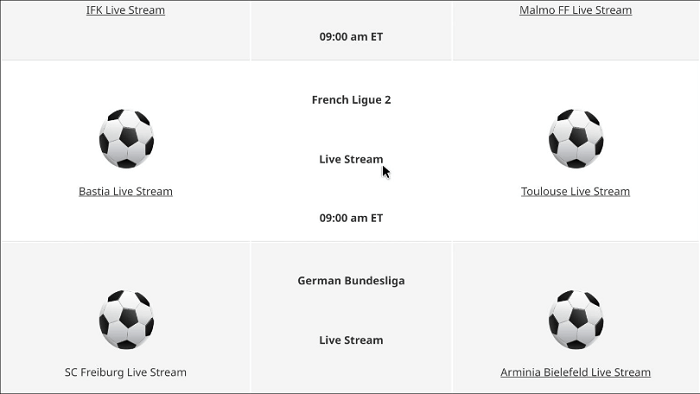Click blank area above the Toulouse soccer ball
Image resolution: width=700 pixels, height=394 pixels.
[575, 85]
